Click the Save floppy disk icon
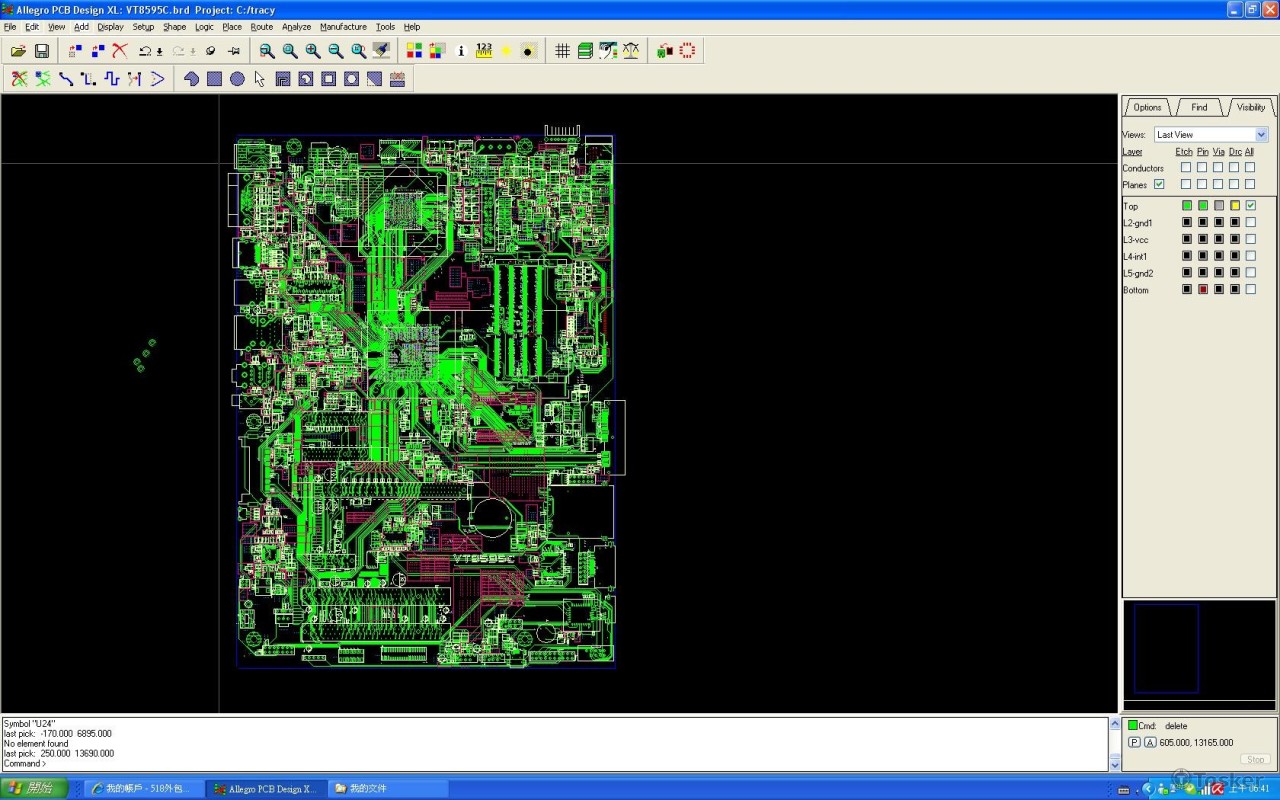Image resolution: width=1280 pixels, height=800 pixels. pyautogui.click(x=42, y=51)
